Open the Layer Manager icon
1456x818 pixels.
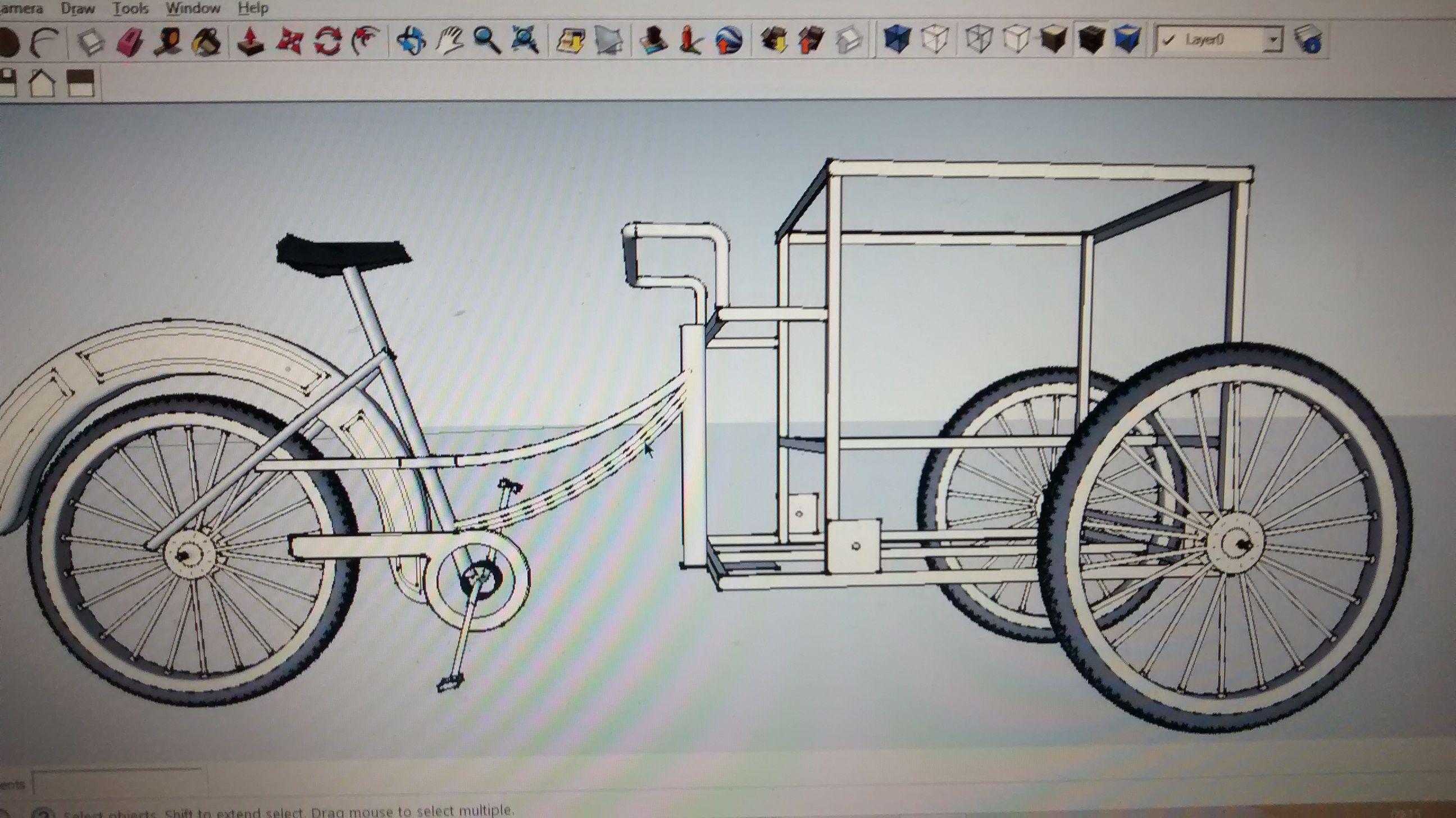(x=1309, y=40)
